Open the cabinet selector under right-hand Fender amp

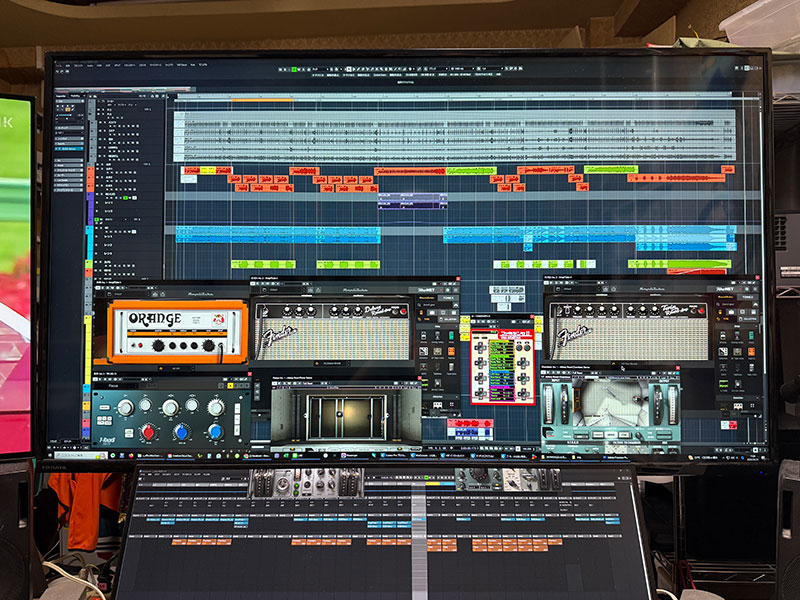[629, 364]
